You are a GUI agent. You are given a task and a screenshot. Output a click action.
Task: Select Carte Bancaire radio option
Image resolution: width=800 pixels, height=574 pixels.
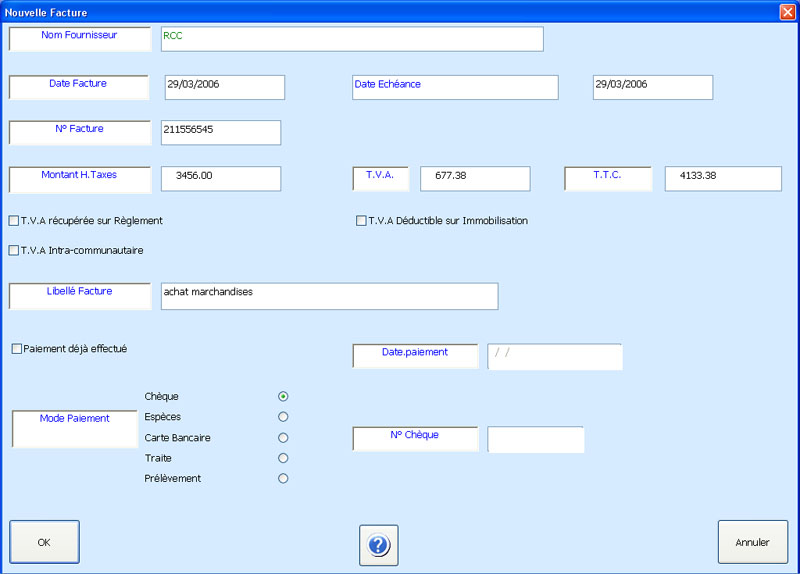(x=283, y=438)
